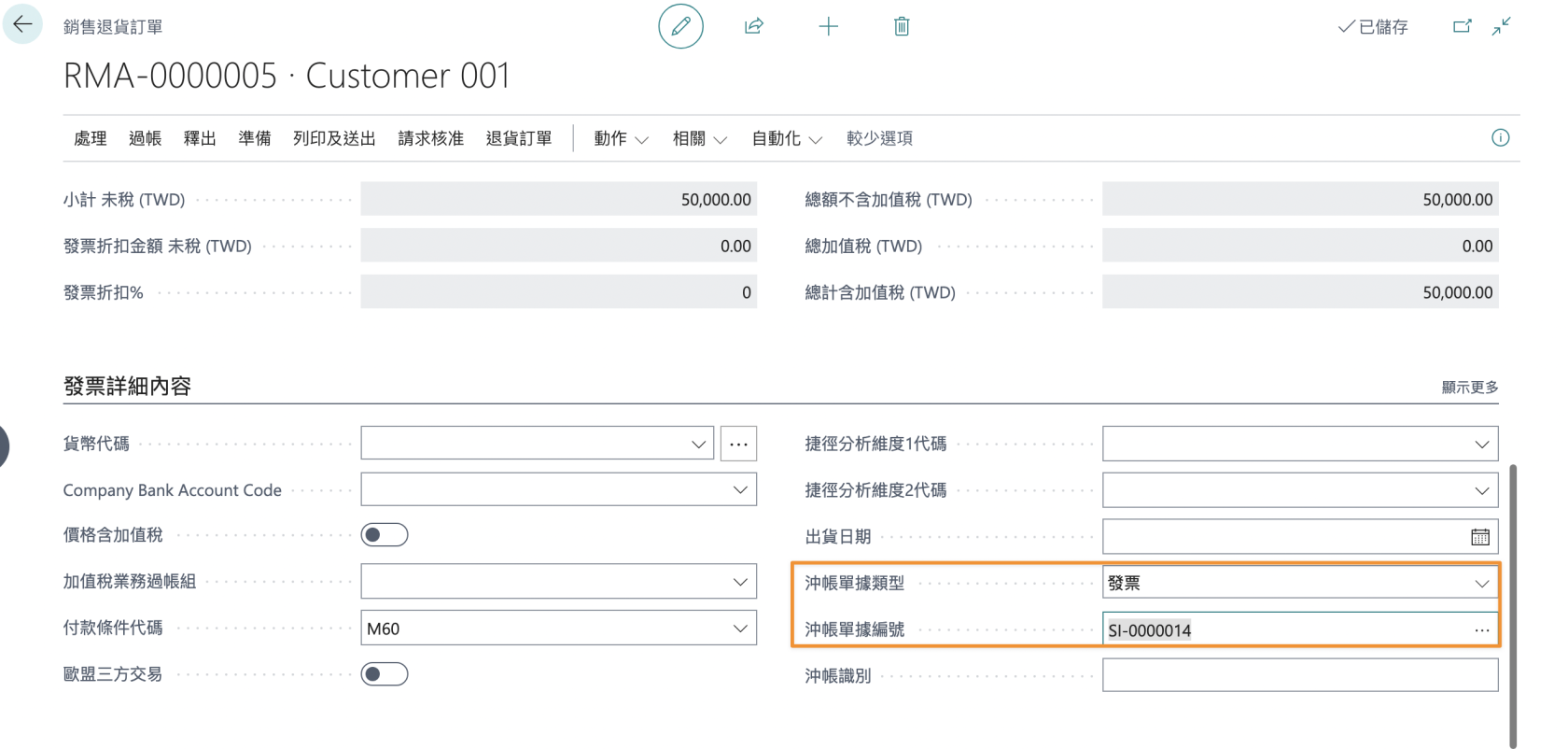Click 較少選項 to show fewer options
This screenshot has height=749, width=1568.
coord(879,138)
